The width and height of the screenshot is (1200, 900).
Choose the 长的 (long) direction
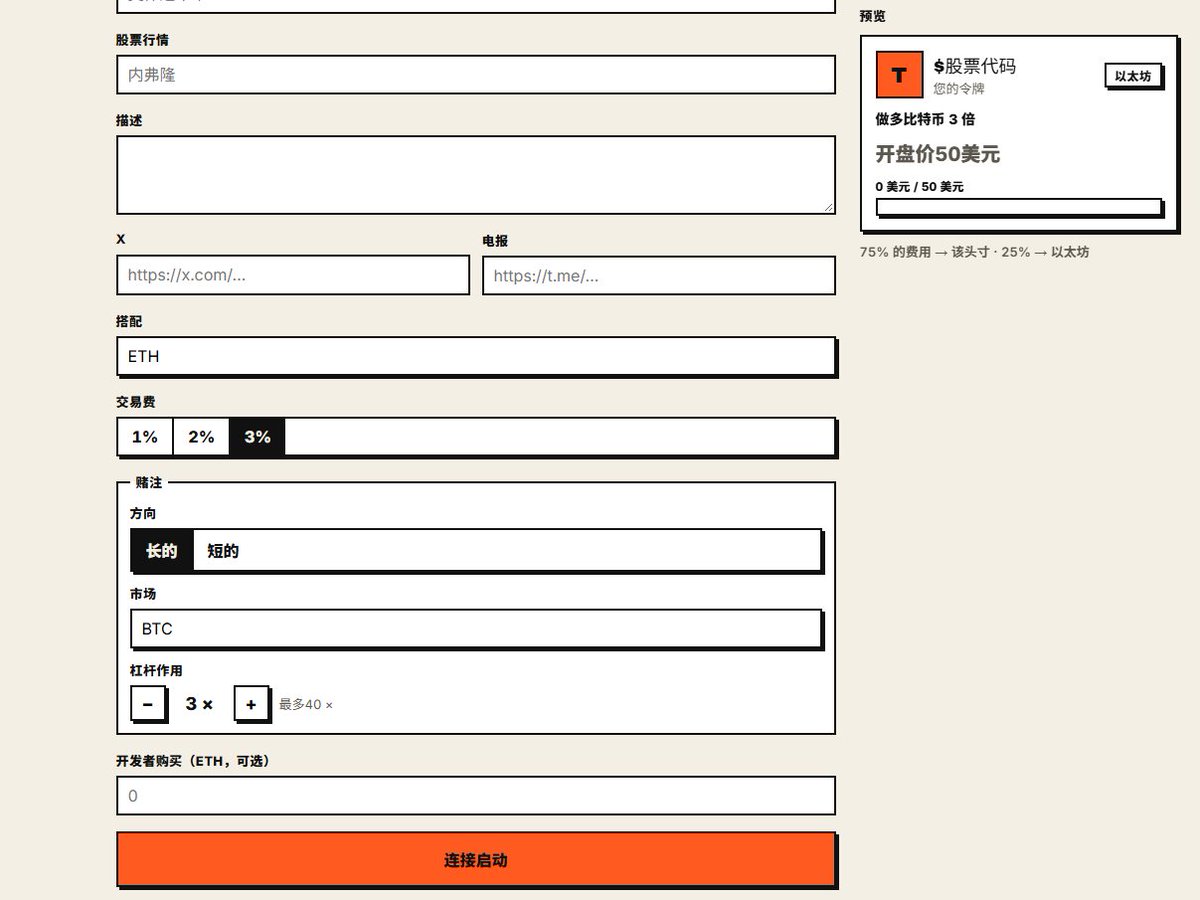162,551
